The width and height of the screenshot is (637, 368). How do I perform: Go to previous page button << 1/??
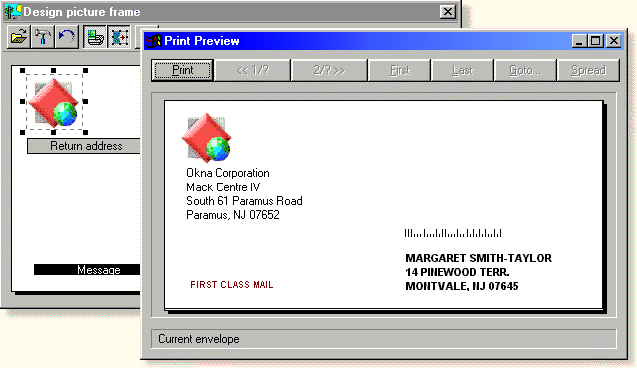pyautogui.click(x=253, y=70)
